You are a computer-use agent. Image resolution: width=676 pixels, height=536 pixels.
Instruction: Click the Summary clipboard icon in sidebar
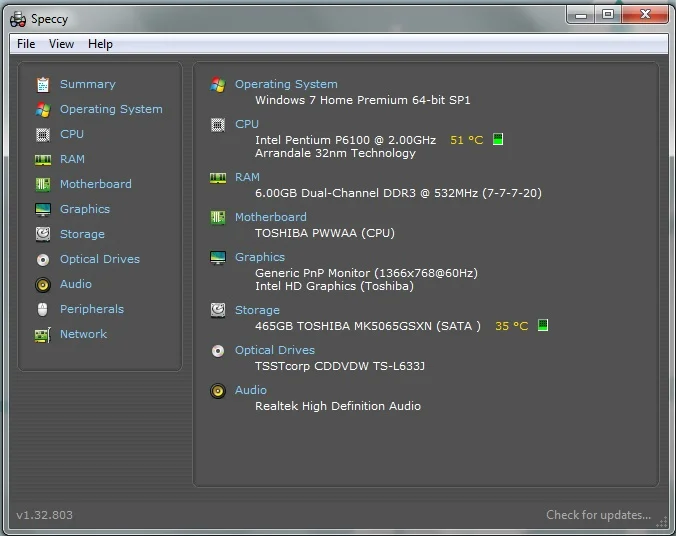[43, 85]
